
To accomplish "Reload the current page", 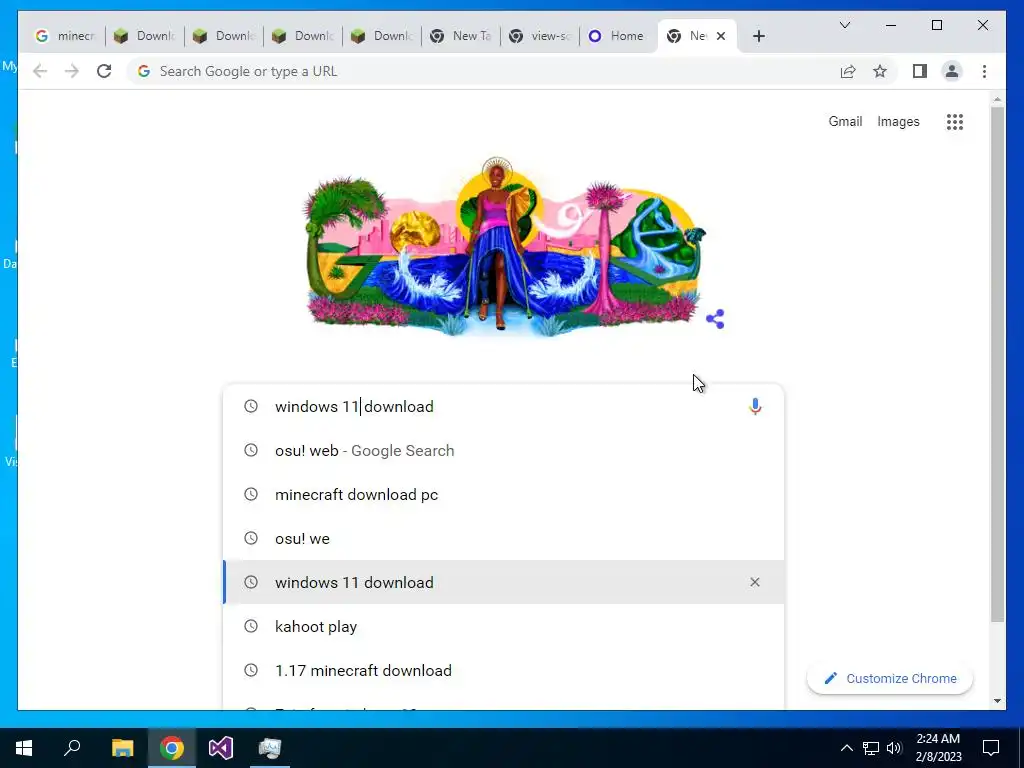I will point(104,71).
